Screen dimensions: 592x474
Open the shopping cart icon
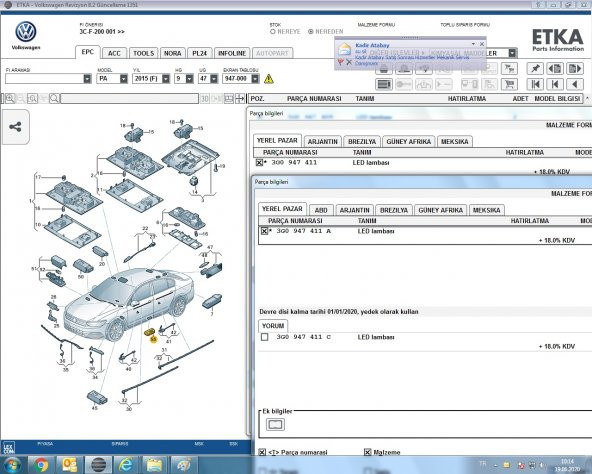pos(509,84)
